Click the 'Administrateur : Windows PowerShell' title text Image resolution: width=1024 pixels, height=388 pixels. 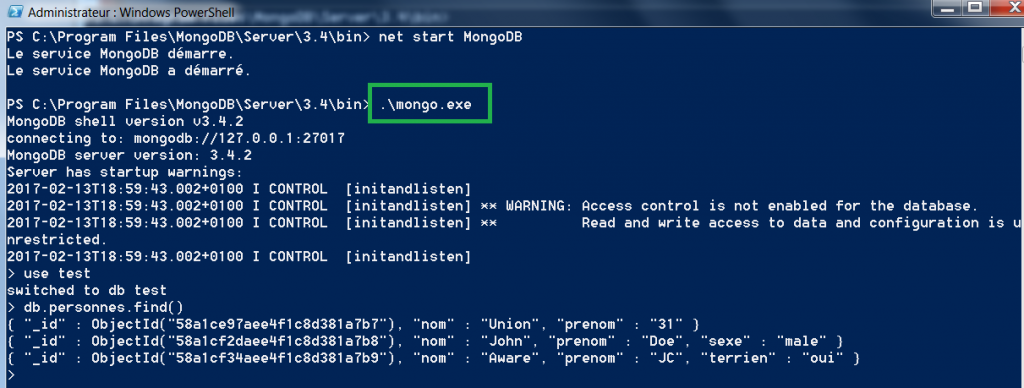point(131,12)
